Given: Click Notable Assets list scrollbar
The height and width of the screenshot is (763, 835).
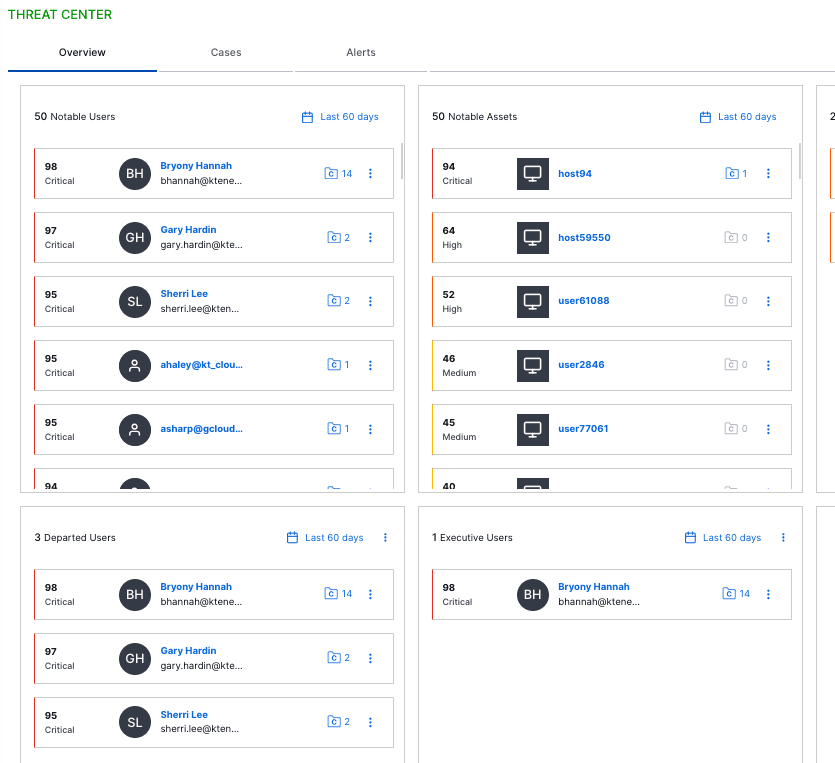Looking at the screenshot, I should [799, 161].
